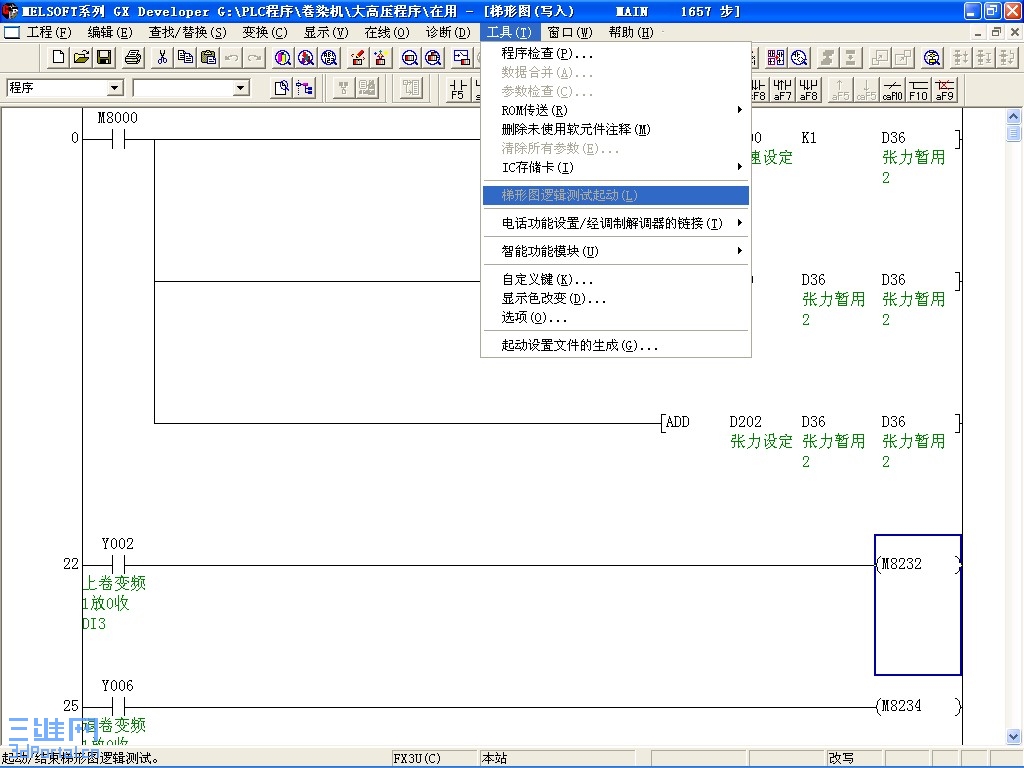Click the Copy icon

(x=185, y=57)
